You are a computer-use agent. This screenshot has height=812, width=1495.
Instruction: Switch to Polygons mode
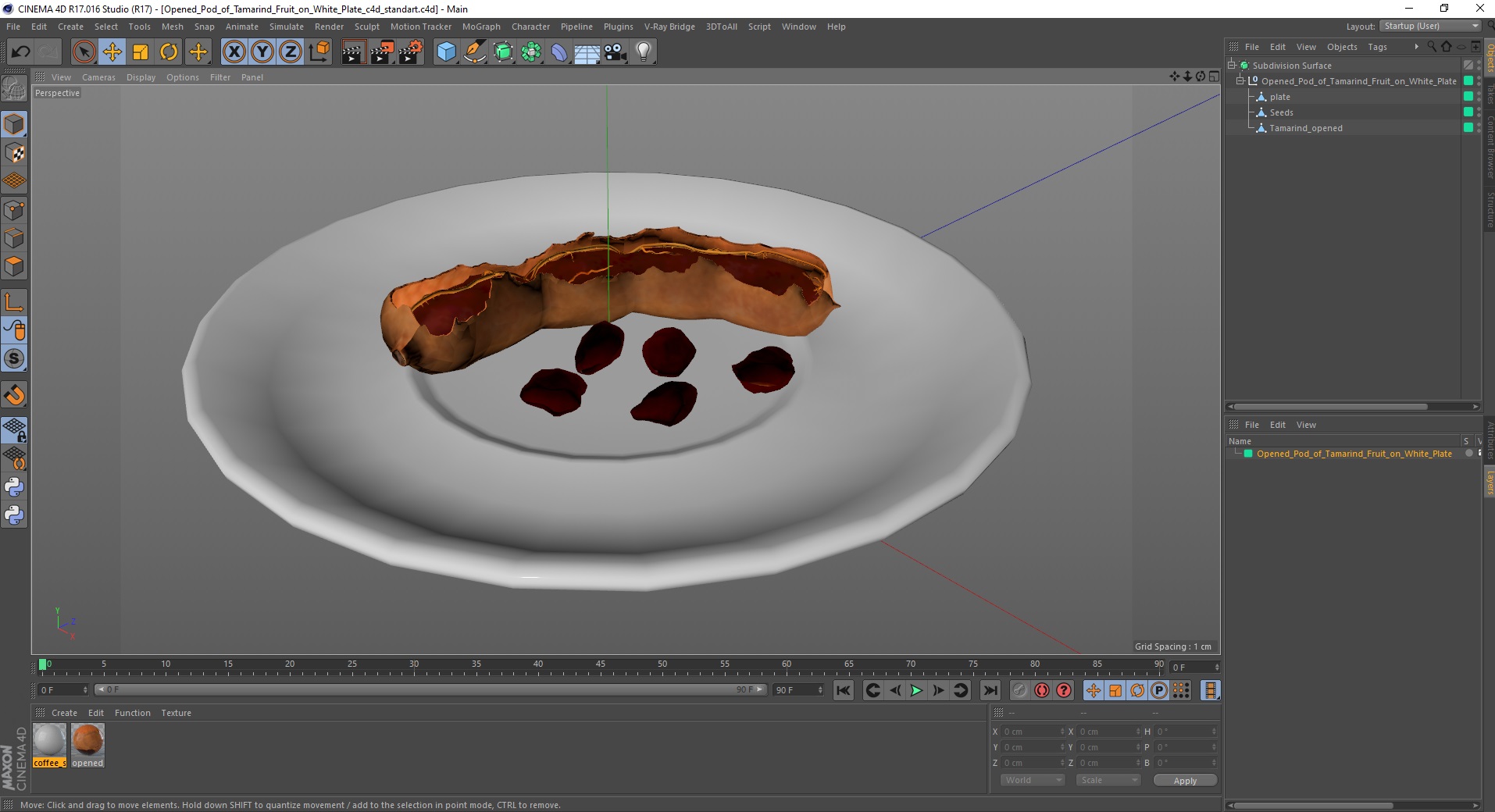pyautogui.click(x=14, y=266)
